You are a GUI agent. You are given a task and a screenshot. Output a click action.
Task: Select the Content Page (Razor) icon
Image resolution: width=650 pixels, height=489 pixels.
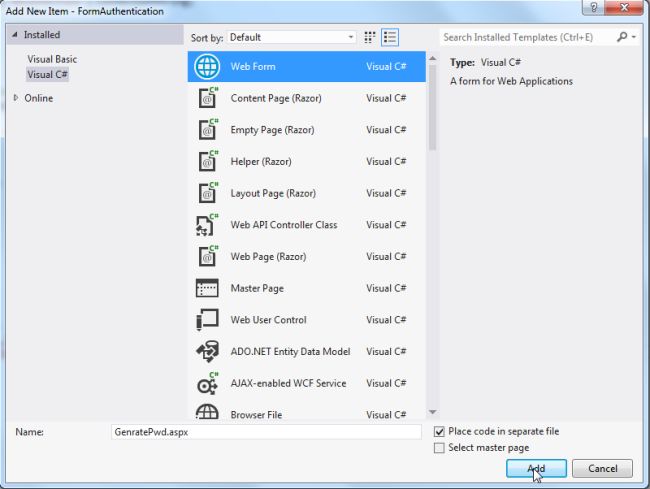coord(207,98)
